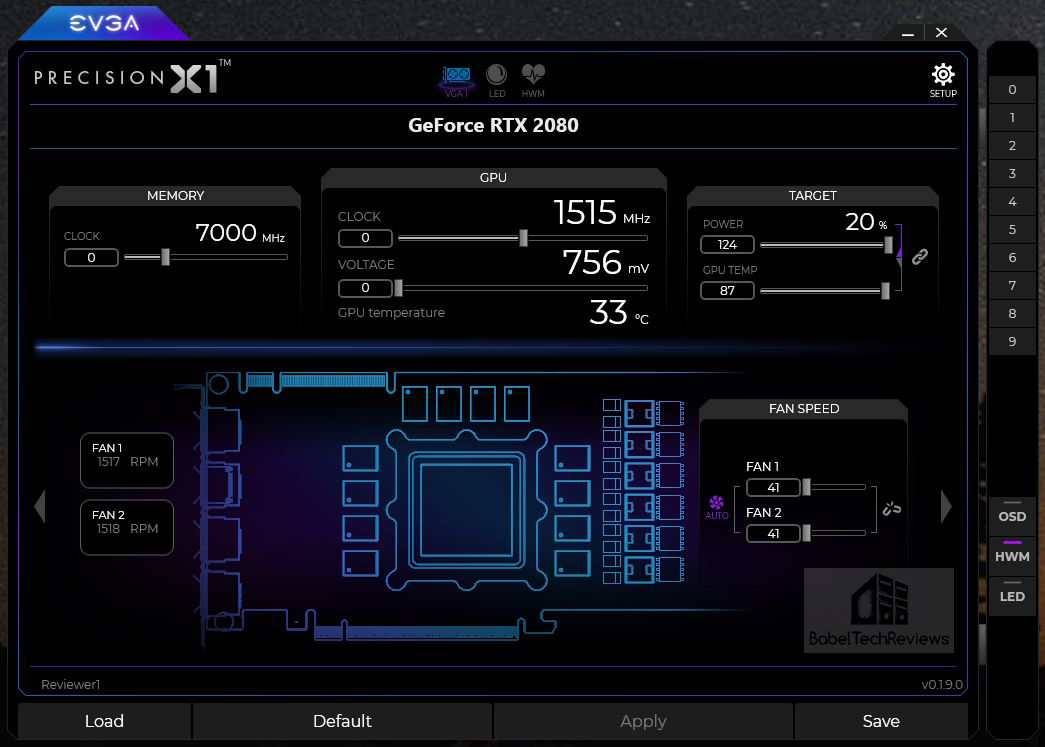Click the 7000 MHz memory clock value
Screen dimensions: 1045x747
point(240,233)
